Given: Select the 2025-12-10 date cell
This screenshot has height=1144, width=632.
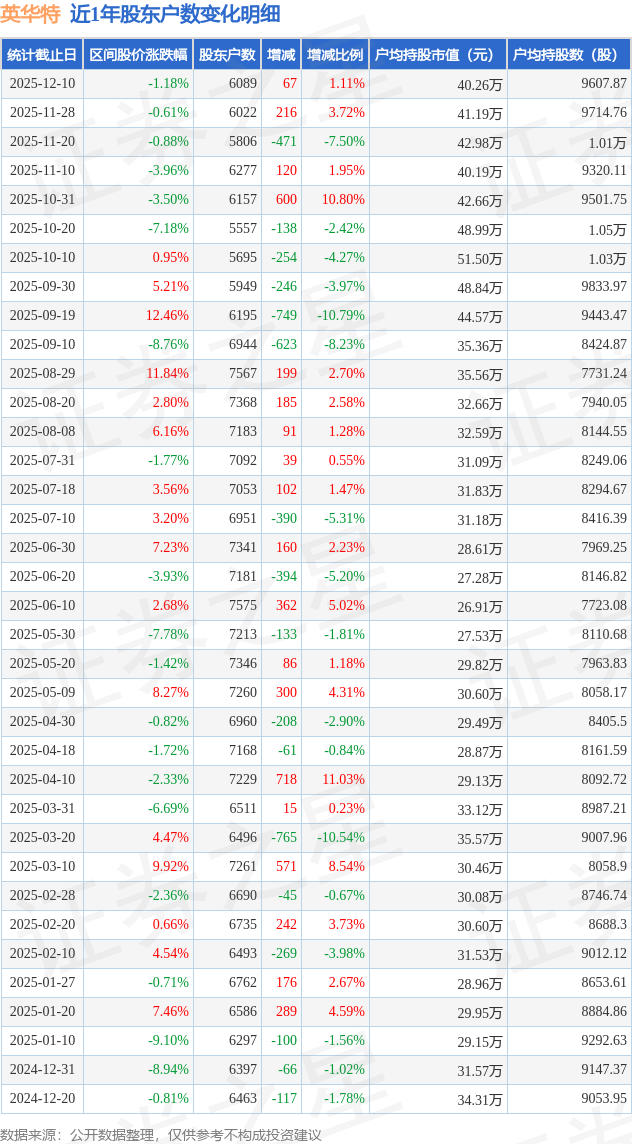Looking at the screenshot, I should tap(42, 84).
